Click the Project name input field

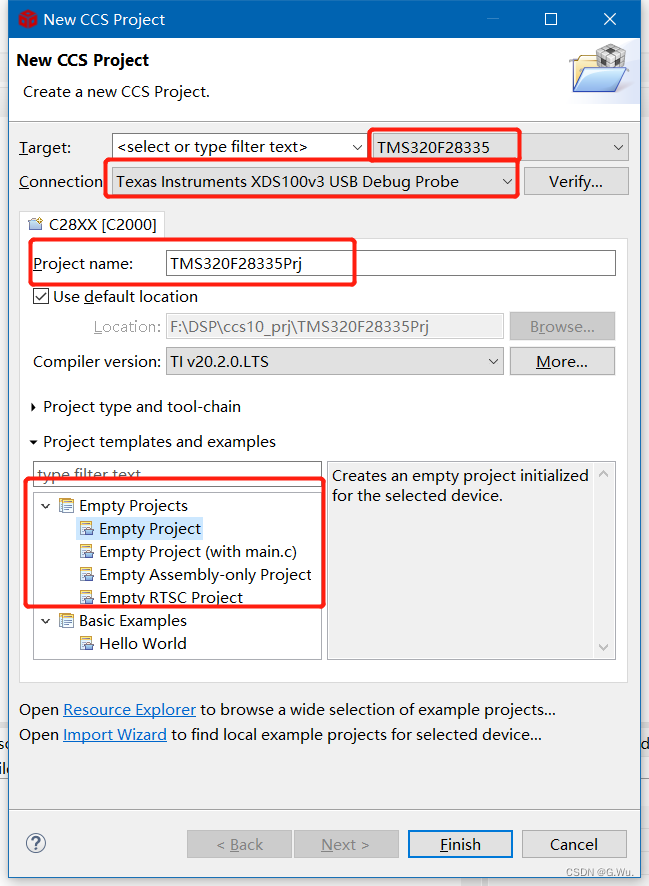point(388,262)
